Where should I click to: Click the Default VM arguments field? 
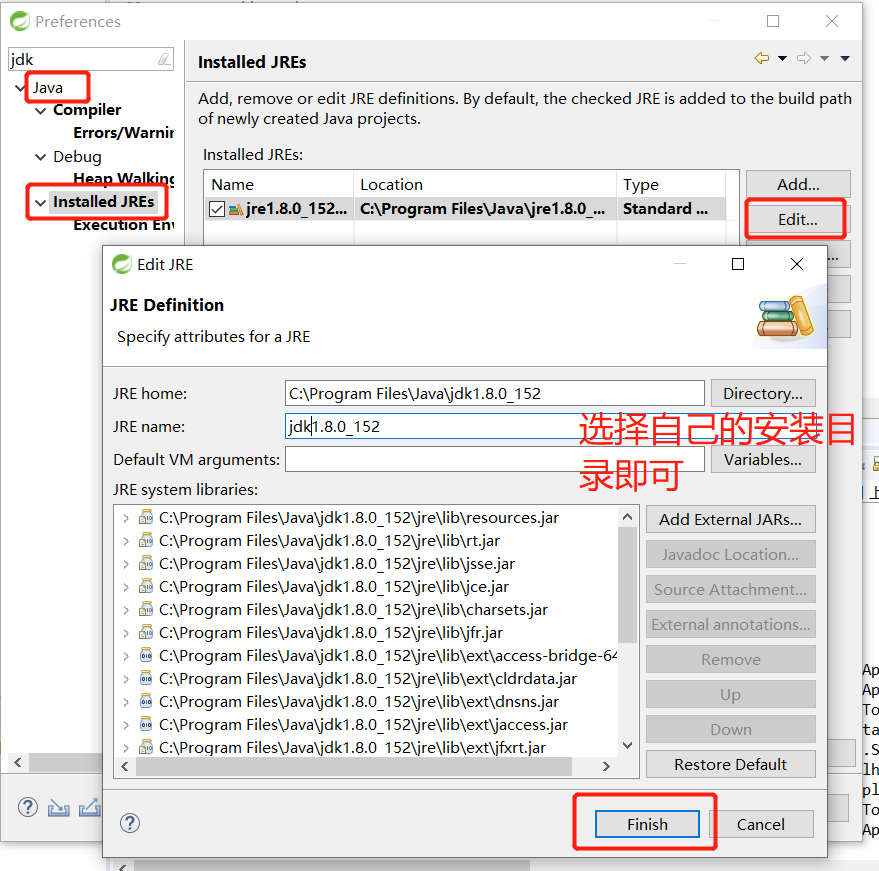click(494, 460)
